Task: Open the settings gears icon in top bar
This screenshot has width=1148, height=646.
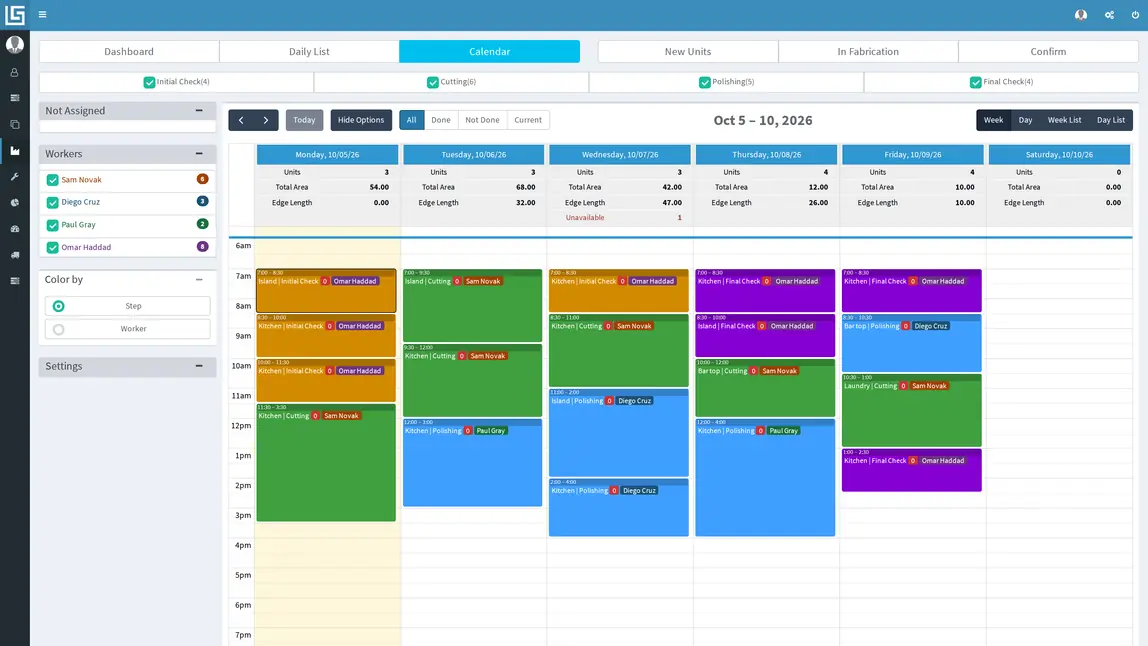Action: [1109, 15]
